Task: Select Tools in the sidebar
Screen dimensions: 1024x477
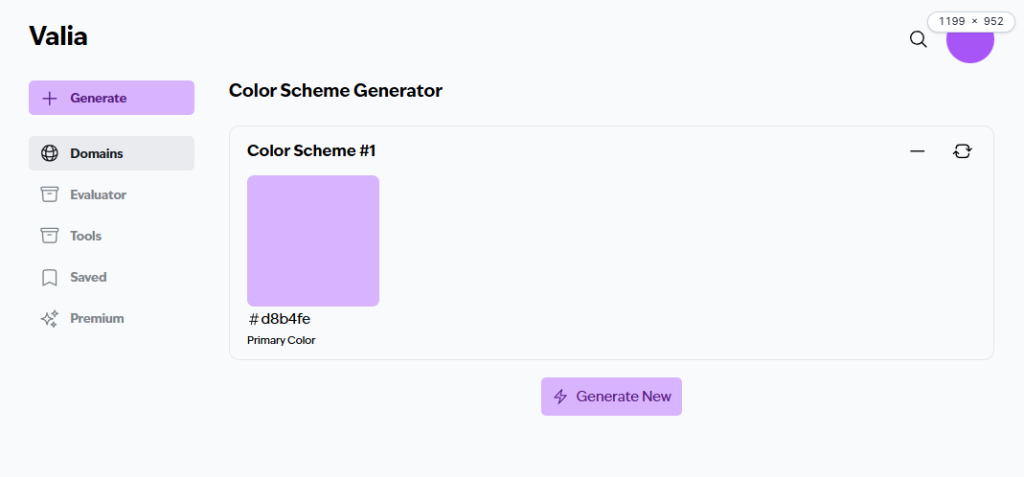Action: click(x=86, y=236)
